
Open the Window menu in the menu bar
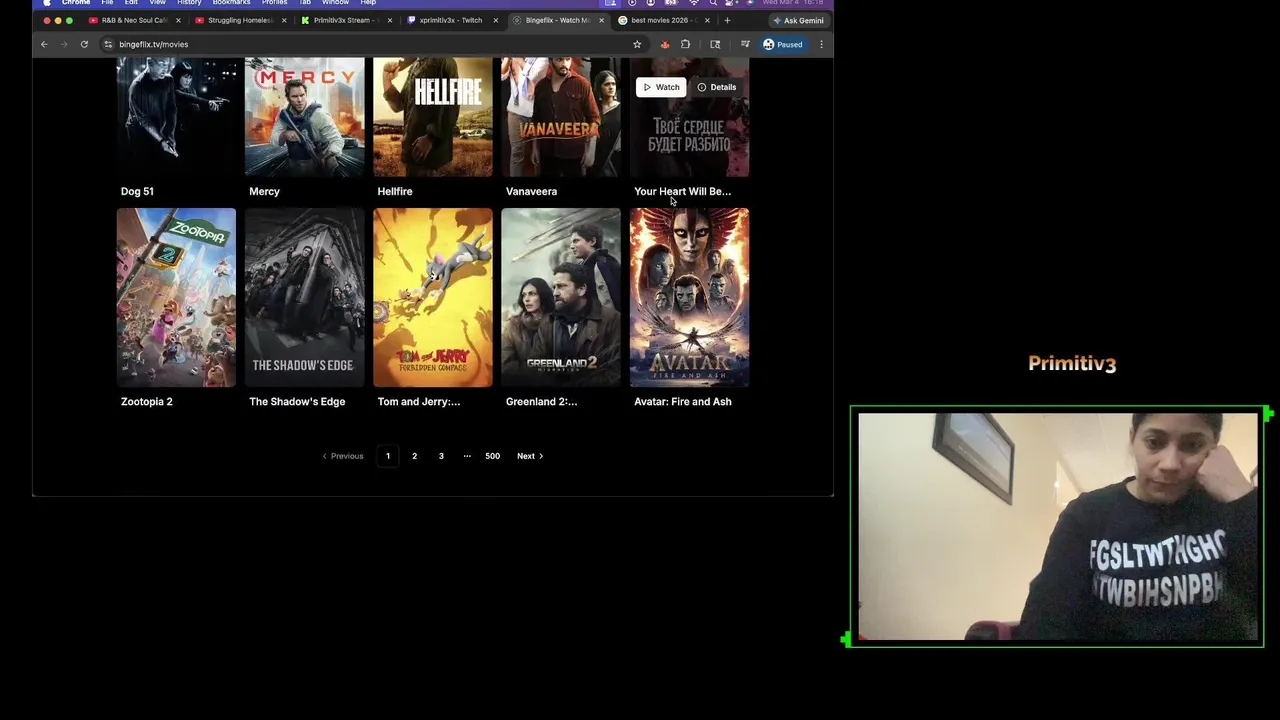pos(335,3)
